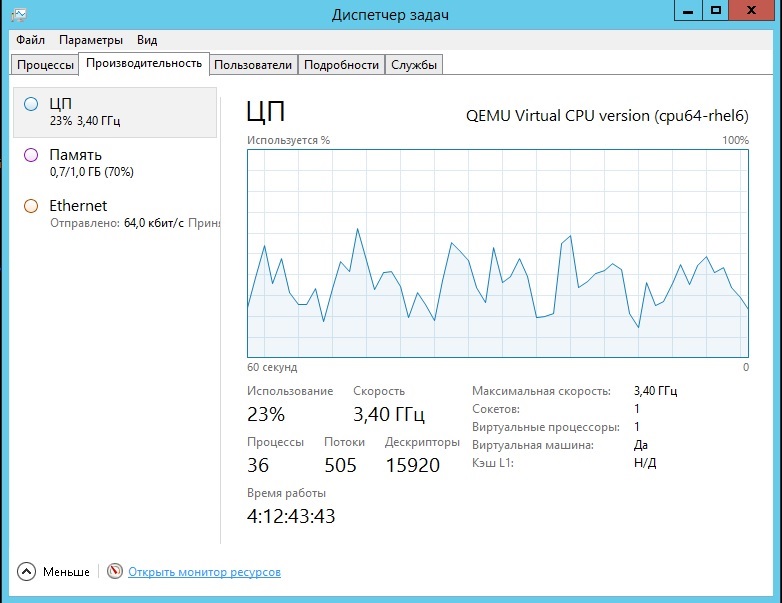Switch to the Пользователи tab

[253, 65]
